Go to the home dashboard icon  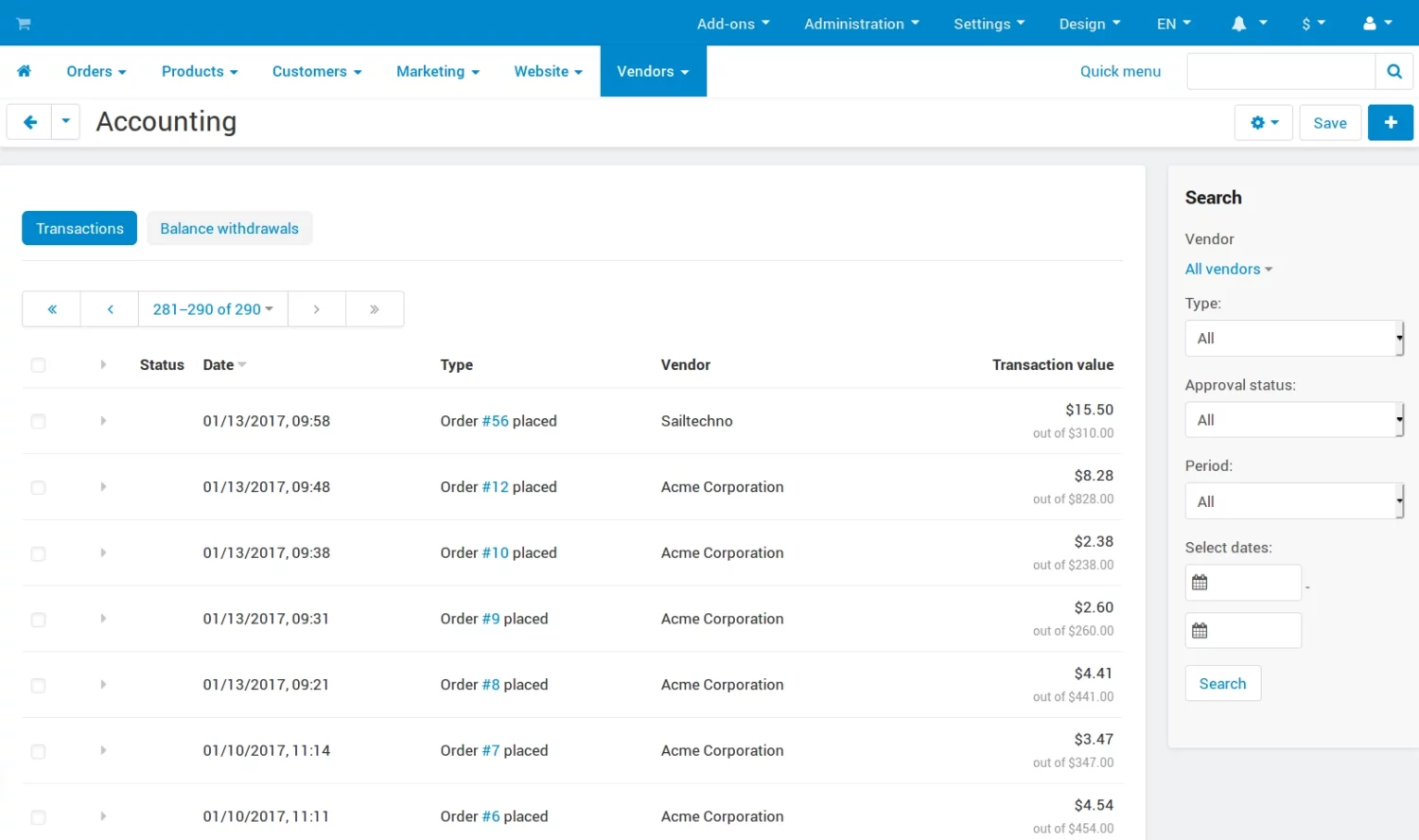(x=25, y=71)
